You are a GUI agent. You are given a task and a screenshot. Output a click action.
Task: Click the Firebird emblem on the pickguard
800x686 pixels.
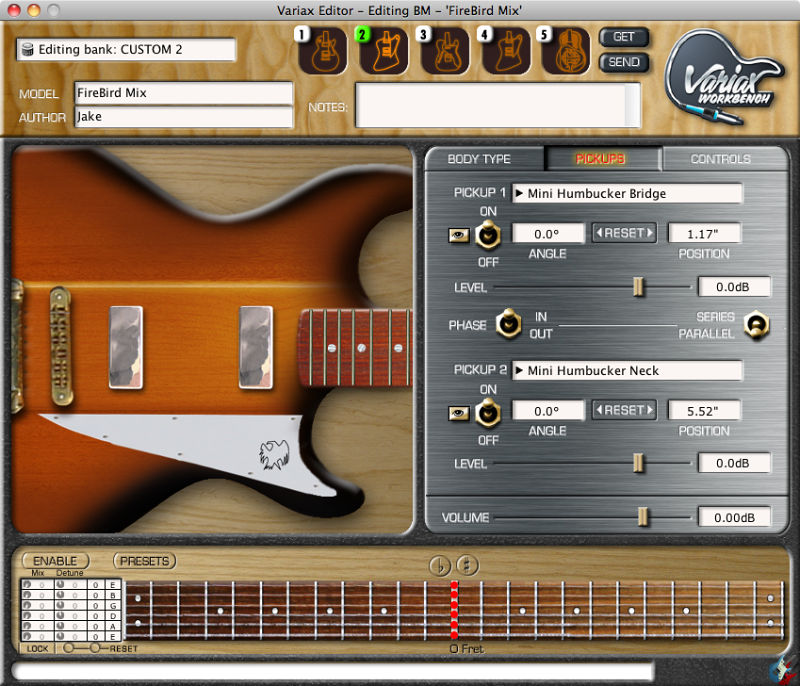[x=274, y=454]
